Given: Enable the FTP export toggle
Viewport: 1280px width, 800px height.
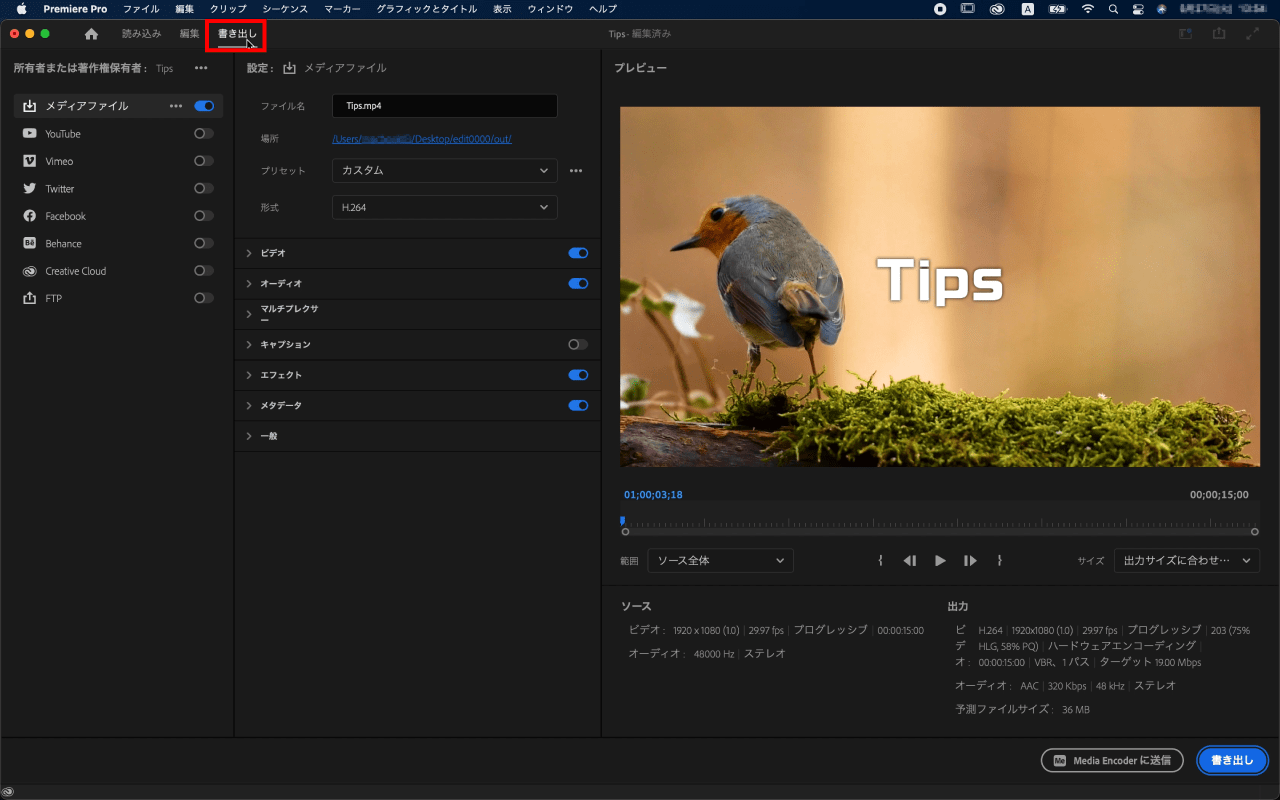Looking at the screenshot, I should (x=204, y=299).
